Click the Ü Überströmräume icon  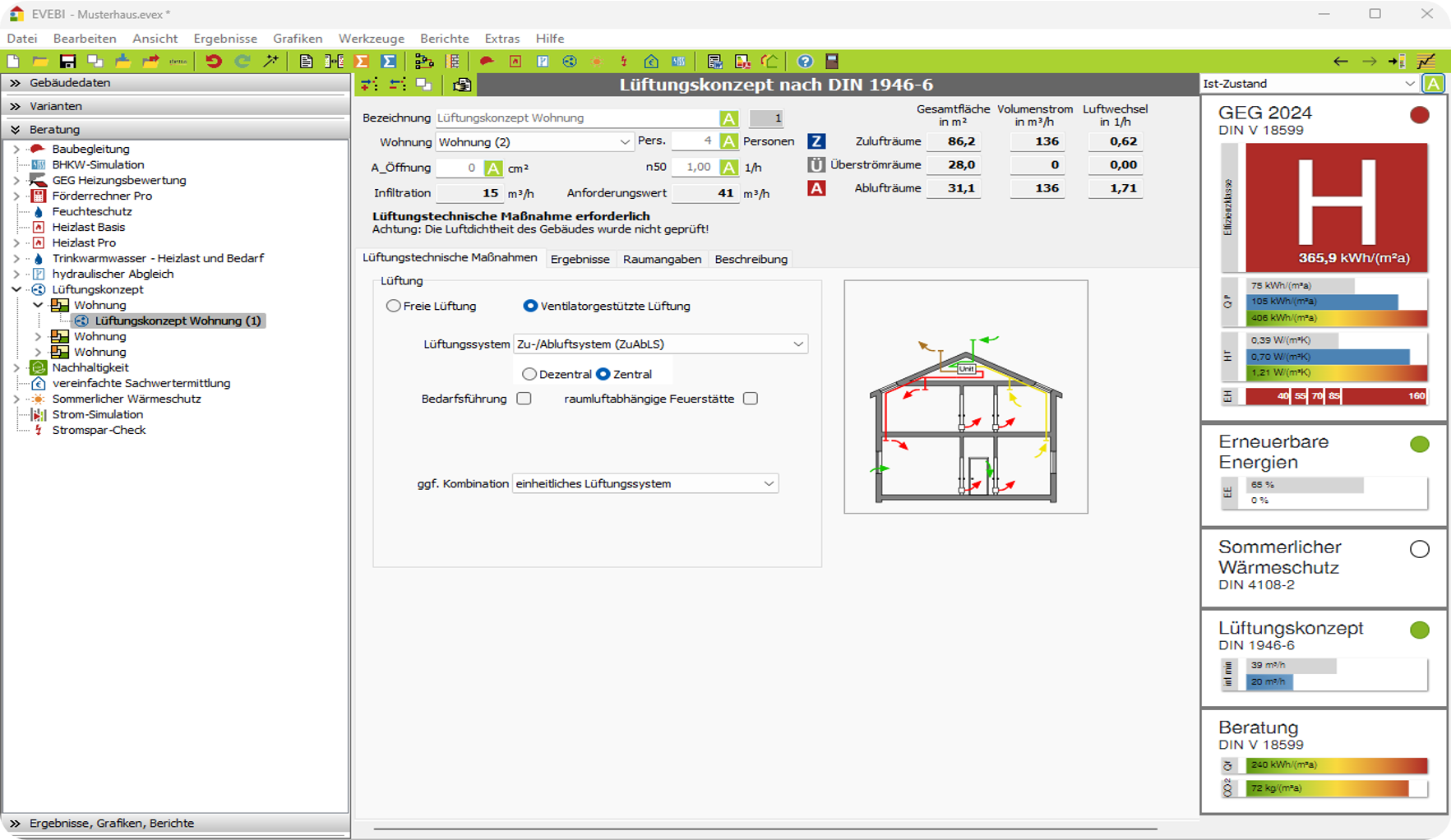(x=816, y=164)
